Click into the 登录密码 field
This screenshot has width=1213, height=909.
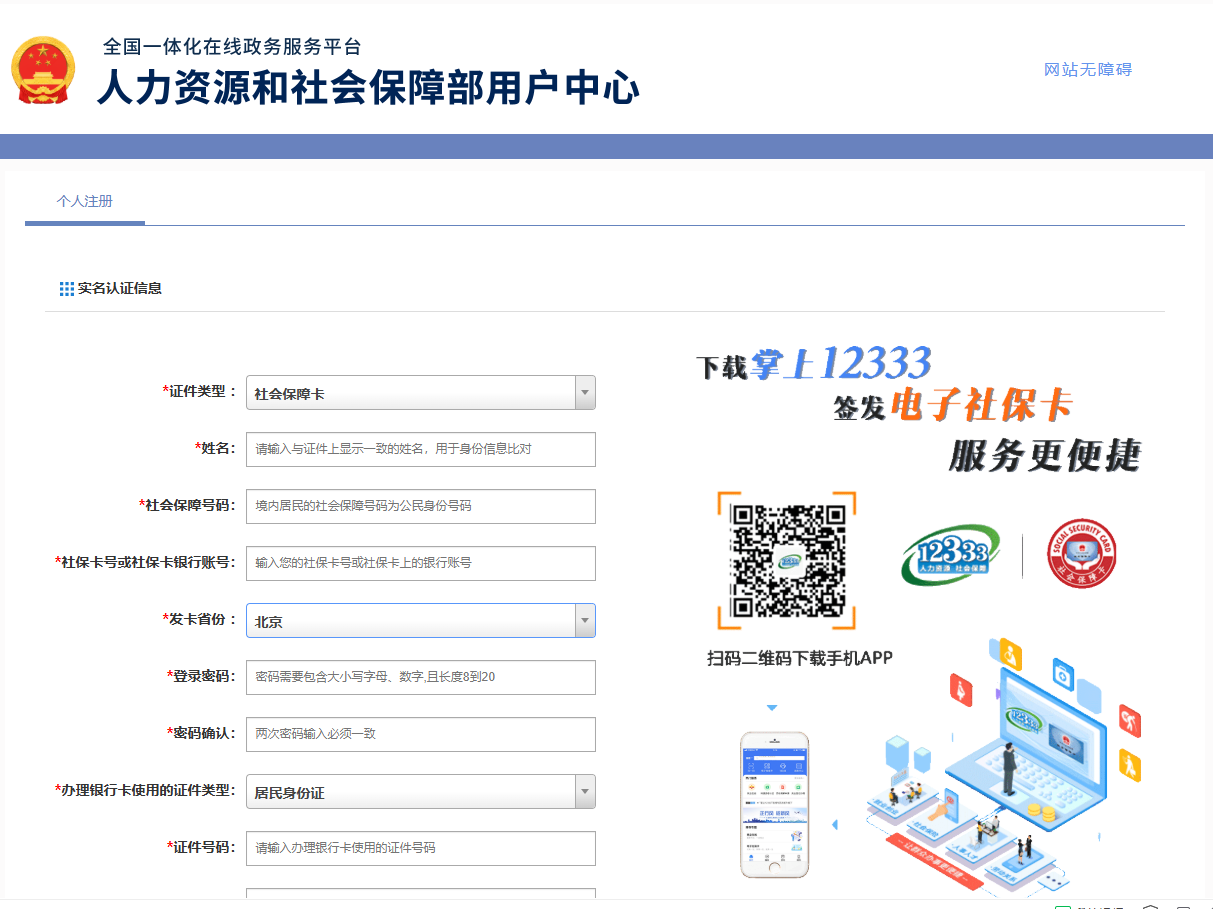click(x=420, y=677)
